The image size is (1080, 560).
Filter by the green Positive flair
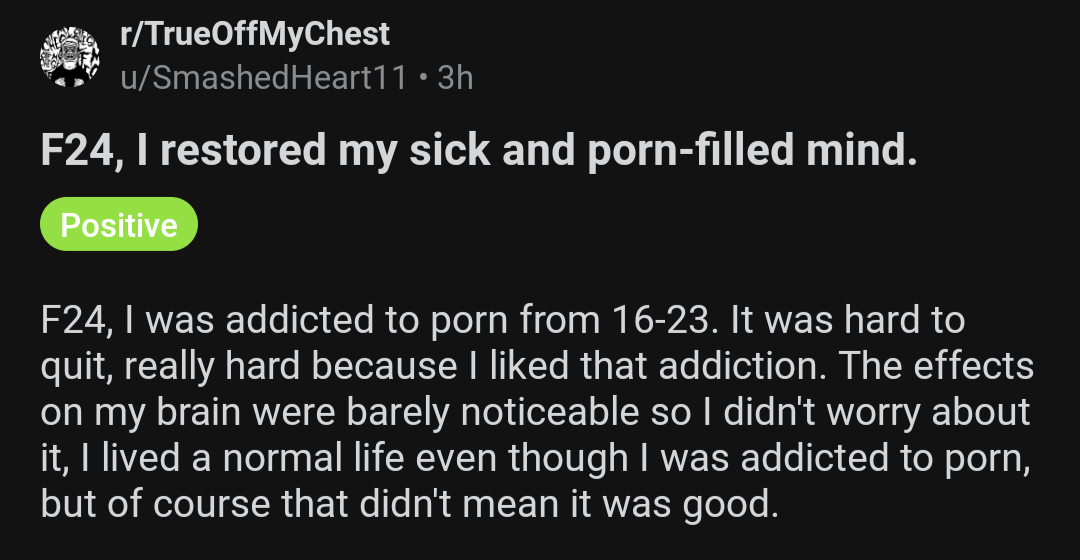click(x=119, y=225)
